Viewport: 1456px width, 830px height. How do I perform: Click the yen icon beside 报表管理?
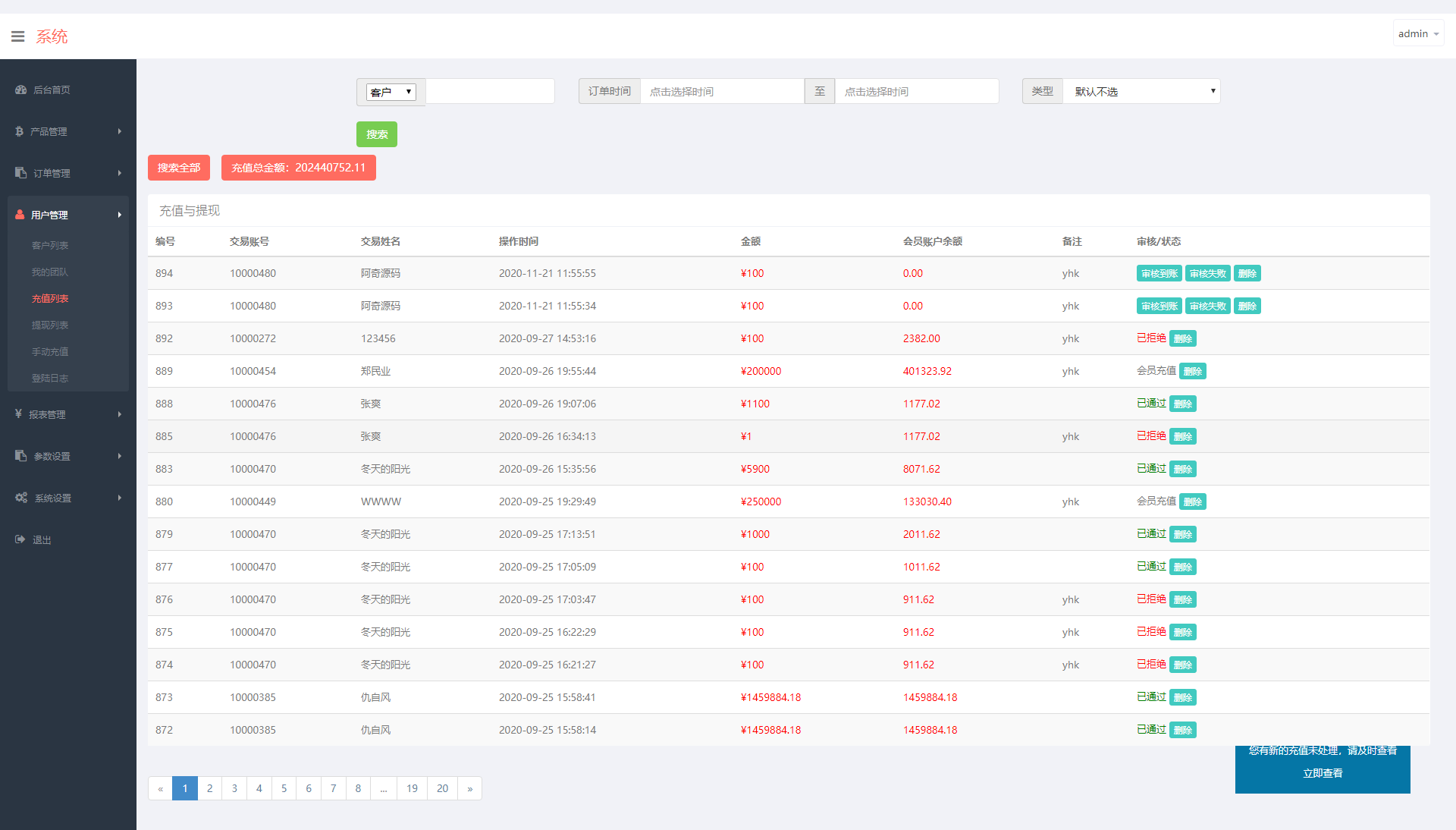point(18,414)
